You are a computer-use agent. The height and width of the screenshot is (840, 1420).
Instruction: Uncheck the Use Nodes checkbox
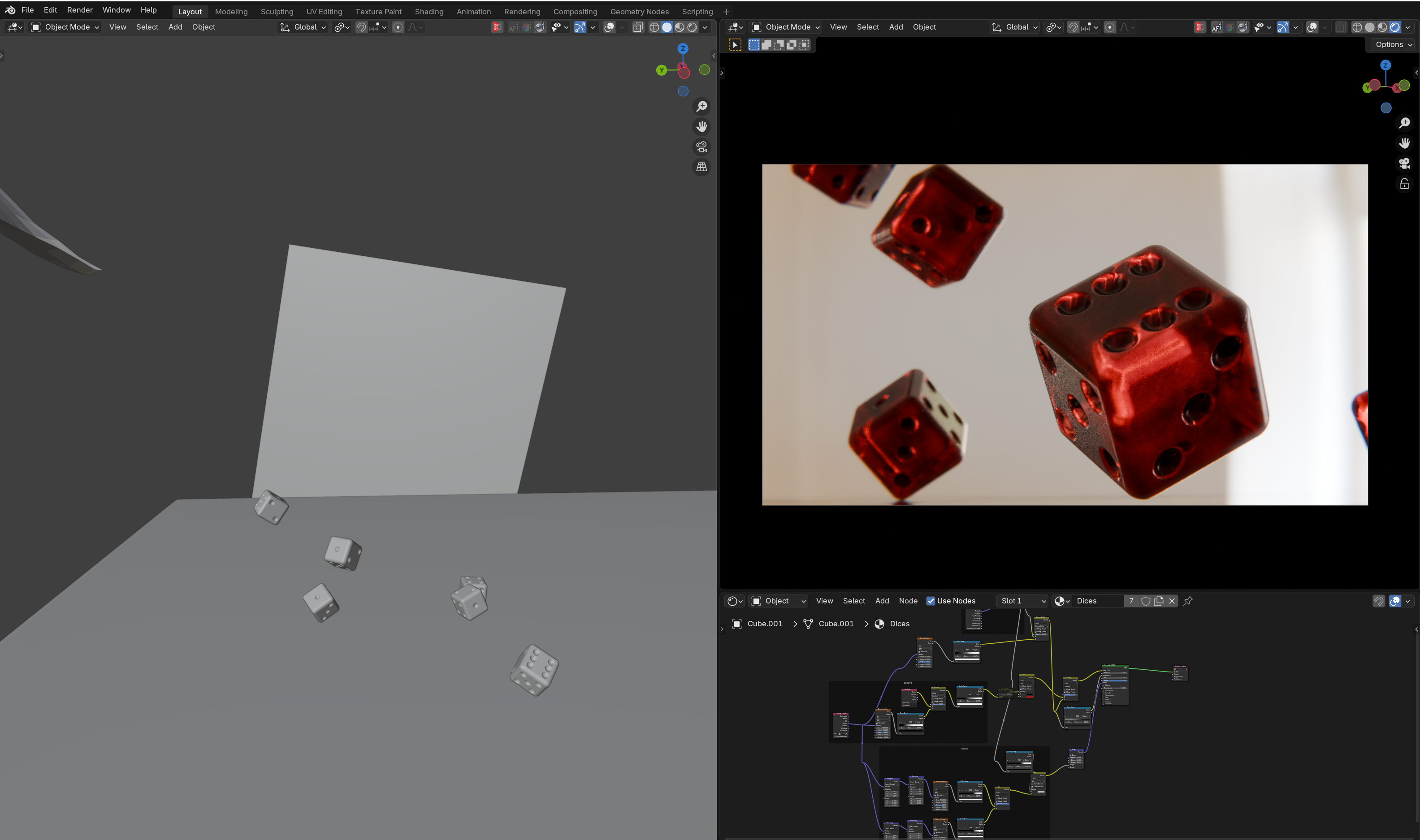[x=930, y=601]
